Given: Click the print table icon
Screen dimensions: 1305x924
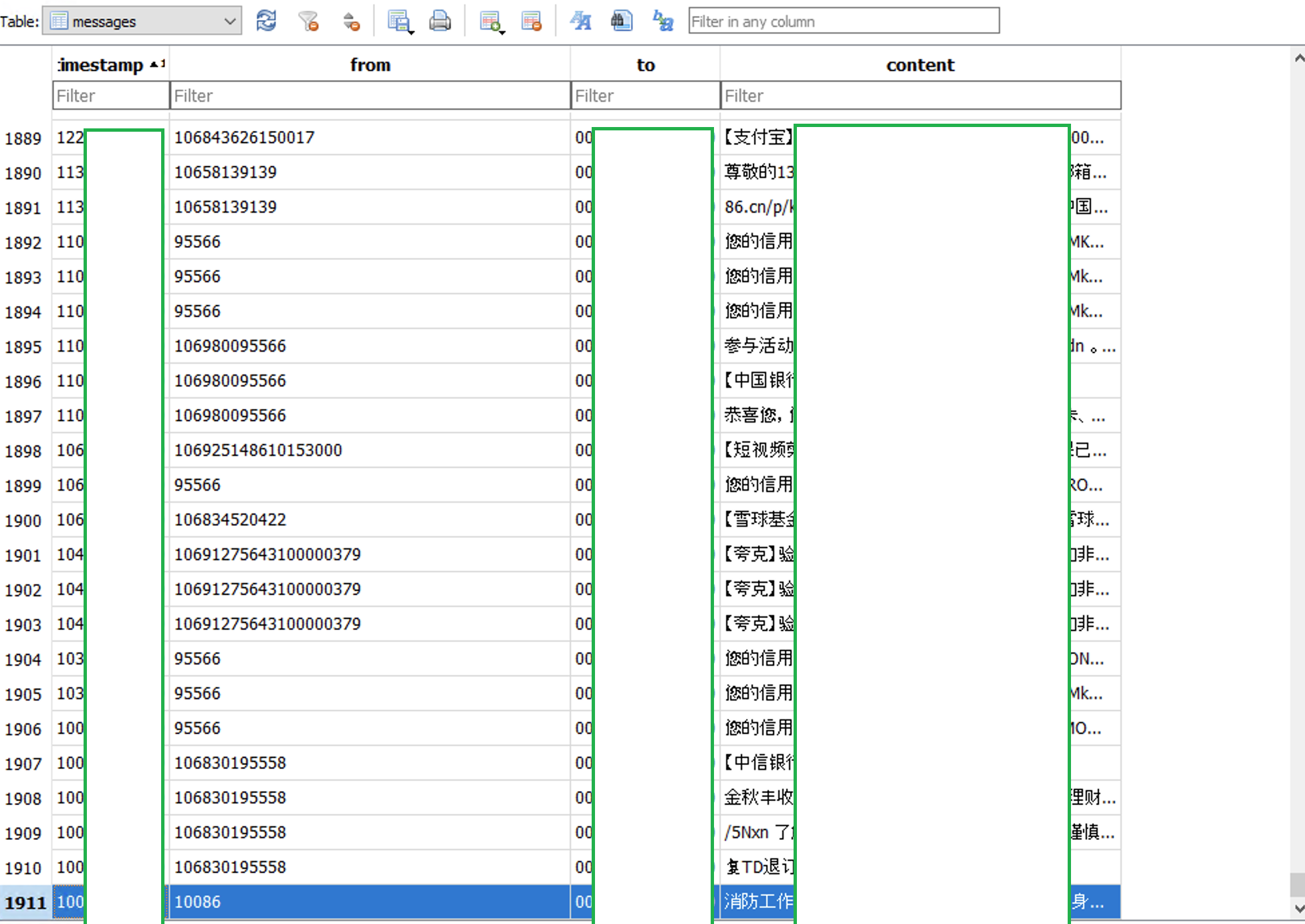Looking at the screenshot, I should coord(440,21).
